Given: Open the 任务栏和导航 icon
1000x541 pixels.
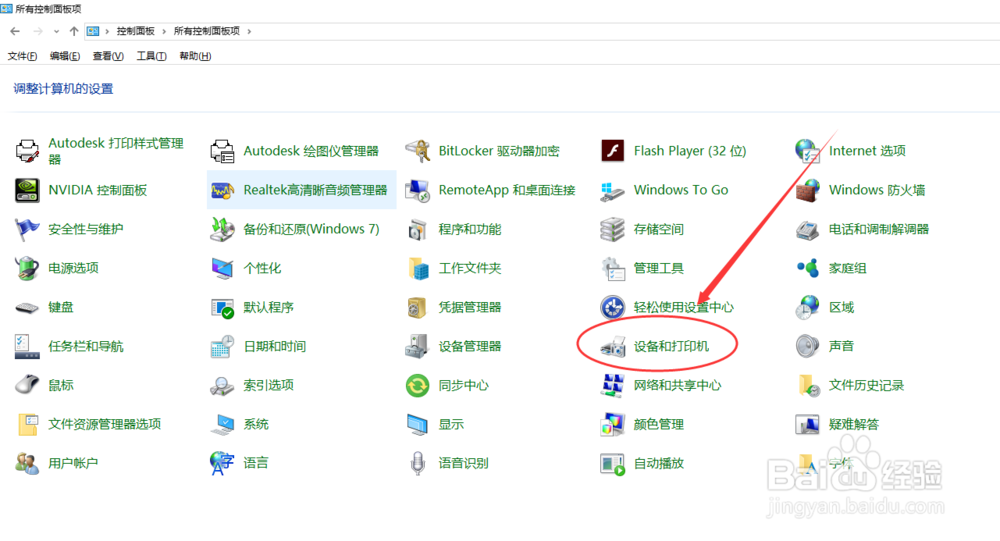Looking at the screenshot, I should [x=27, y=346].
